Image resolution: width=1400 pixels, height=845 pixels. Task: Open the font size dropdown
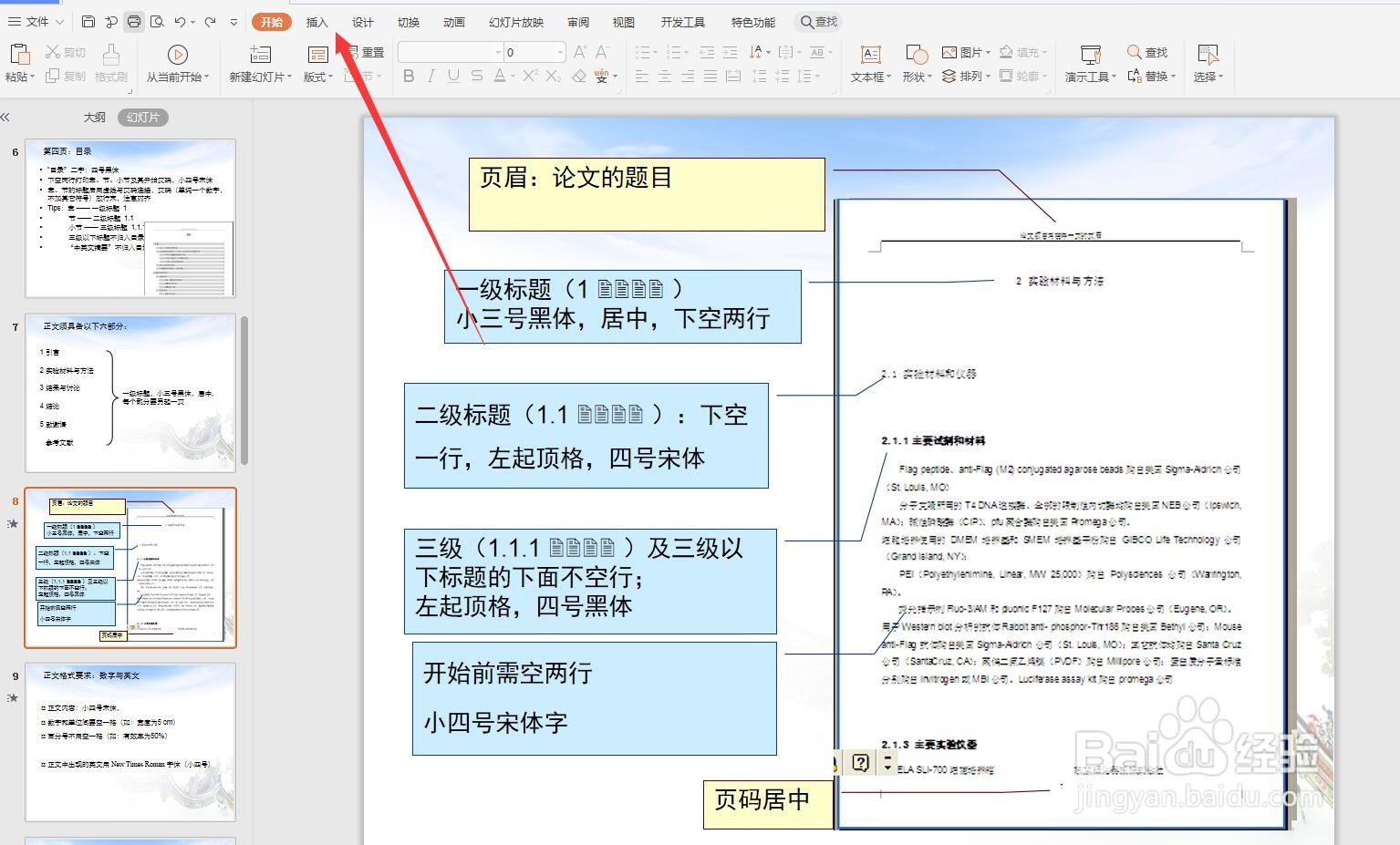559,52
